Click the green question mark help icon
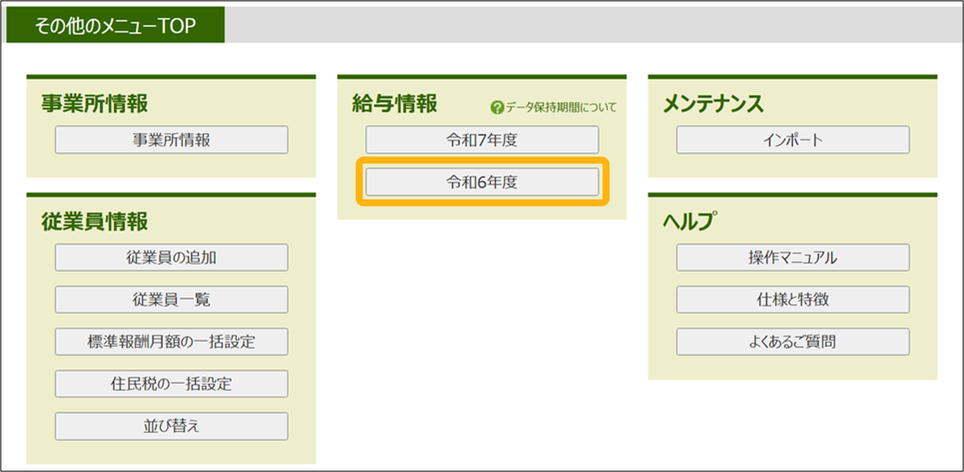 click(497, 107)
